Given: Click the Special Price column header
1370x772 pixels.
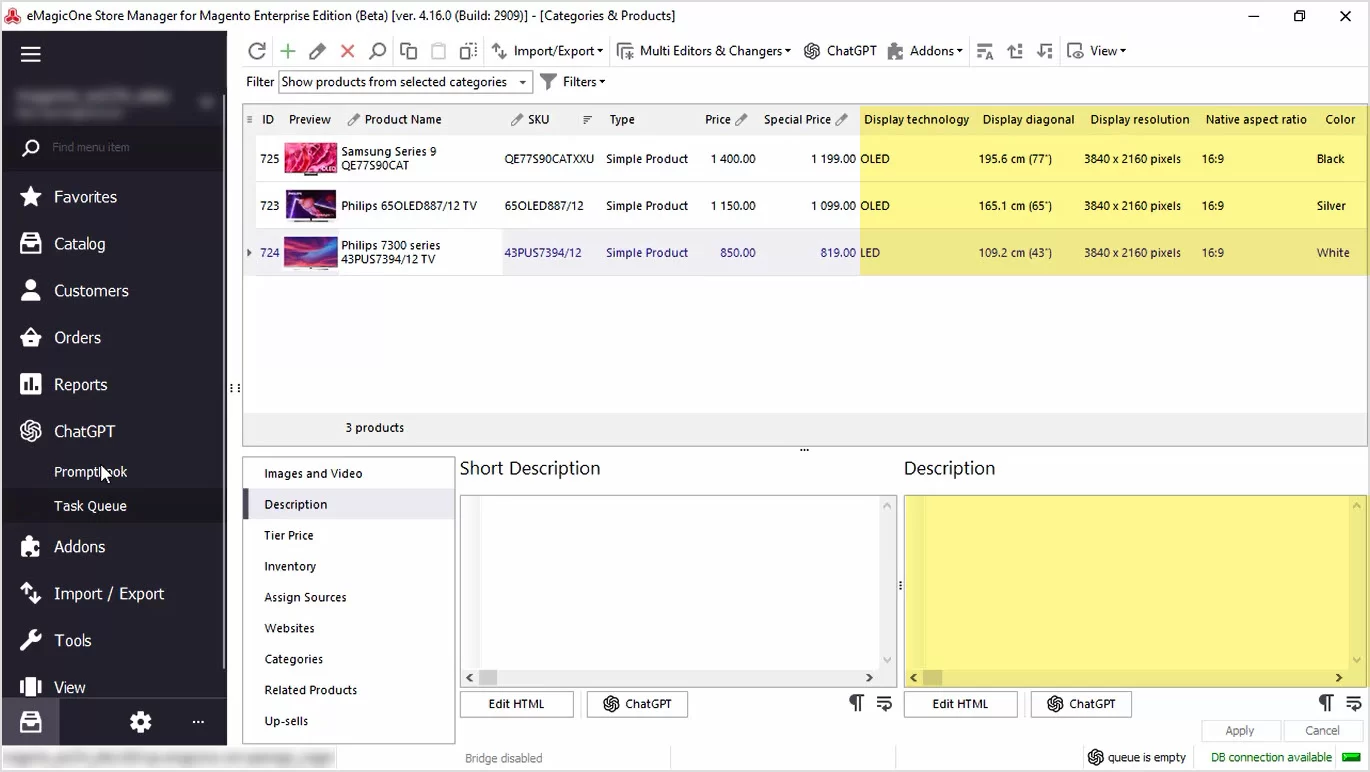Looking at the screenshot, I should [x=797, y=120].
